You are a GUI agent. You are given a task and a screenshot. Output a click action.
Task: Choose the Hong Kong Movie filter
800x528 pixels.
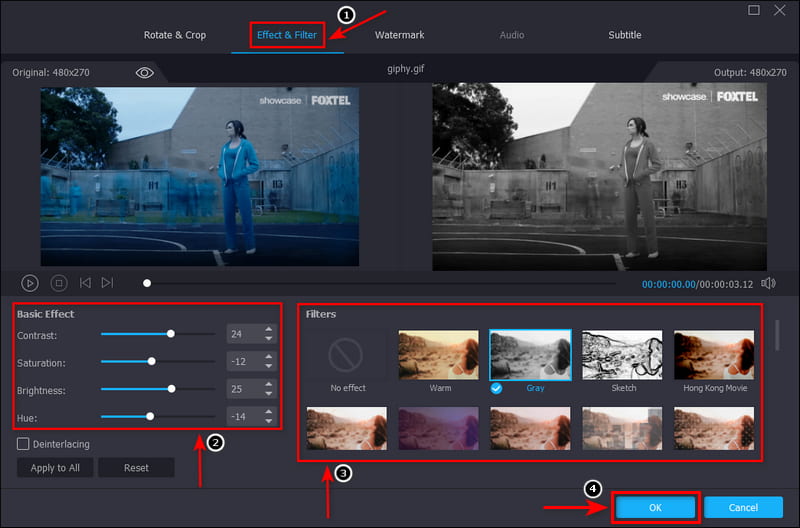coord(713,355)
